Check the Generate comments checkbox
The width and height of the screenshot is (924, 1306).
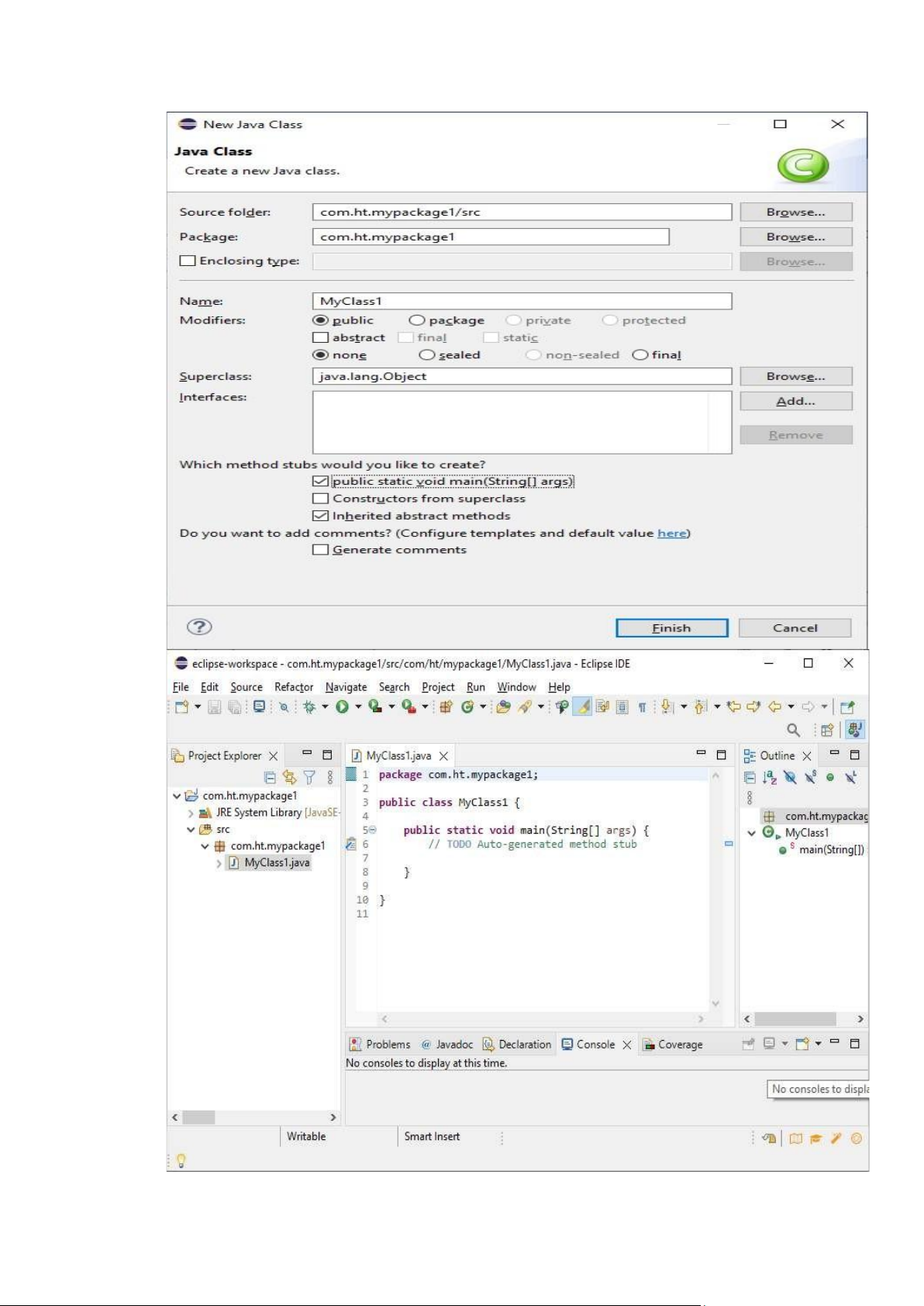pyautogui.click(x=320, y=550)
